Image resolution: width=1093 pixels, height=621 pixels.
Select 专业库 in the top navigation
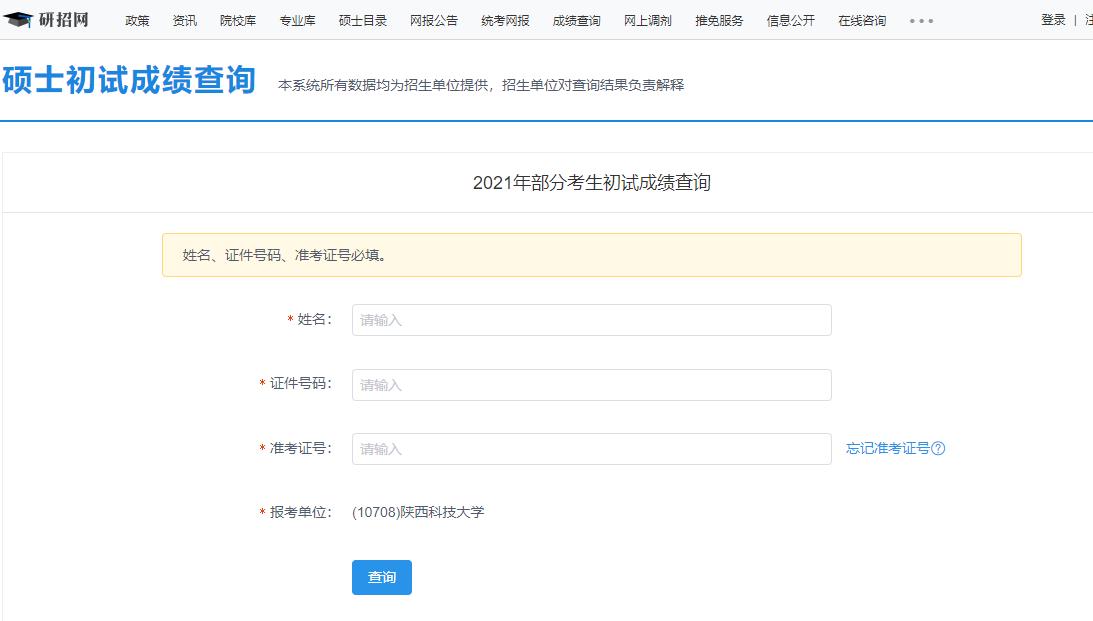(x=297, y=21)
